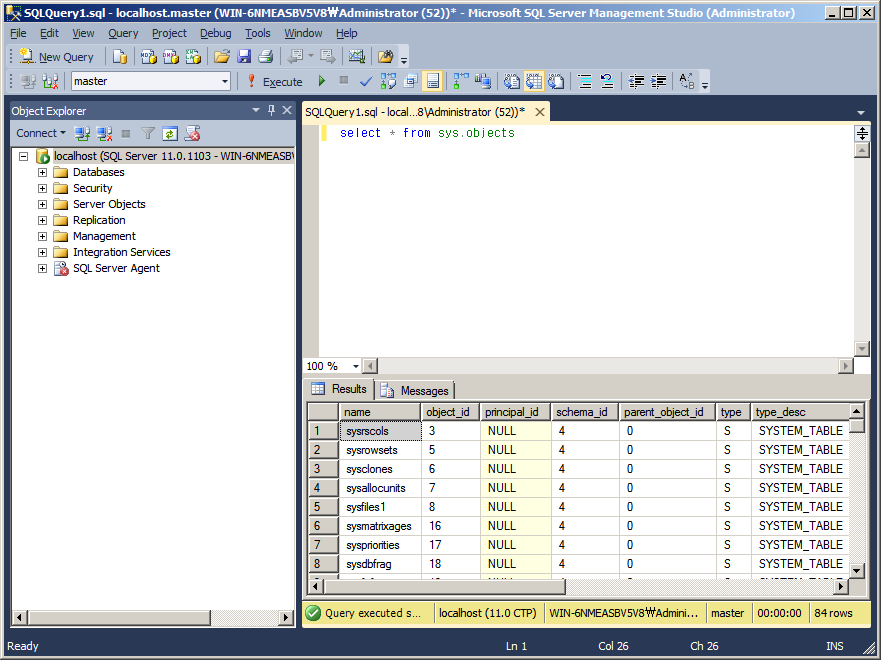The height and width of the screenshot is (660, 881).
Task: Select result row number 5
Action: (x=323, y=507)
